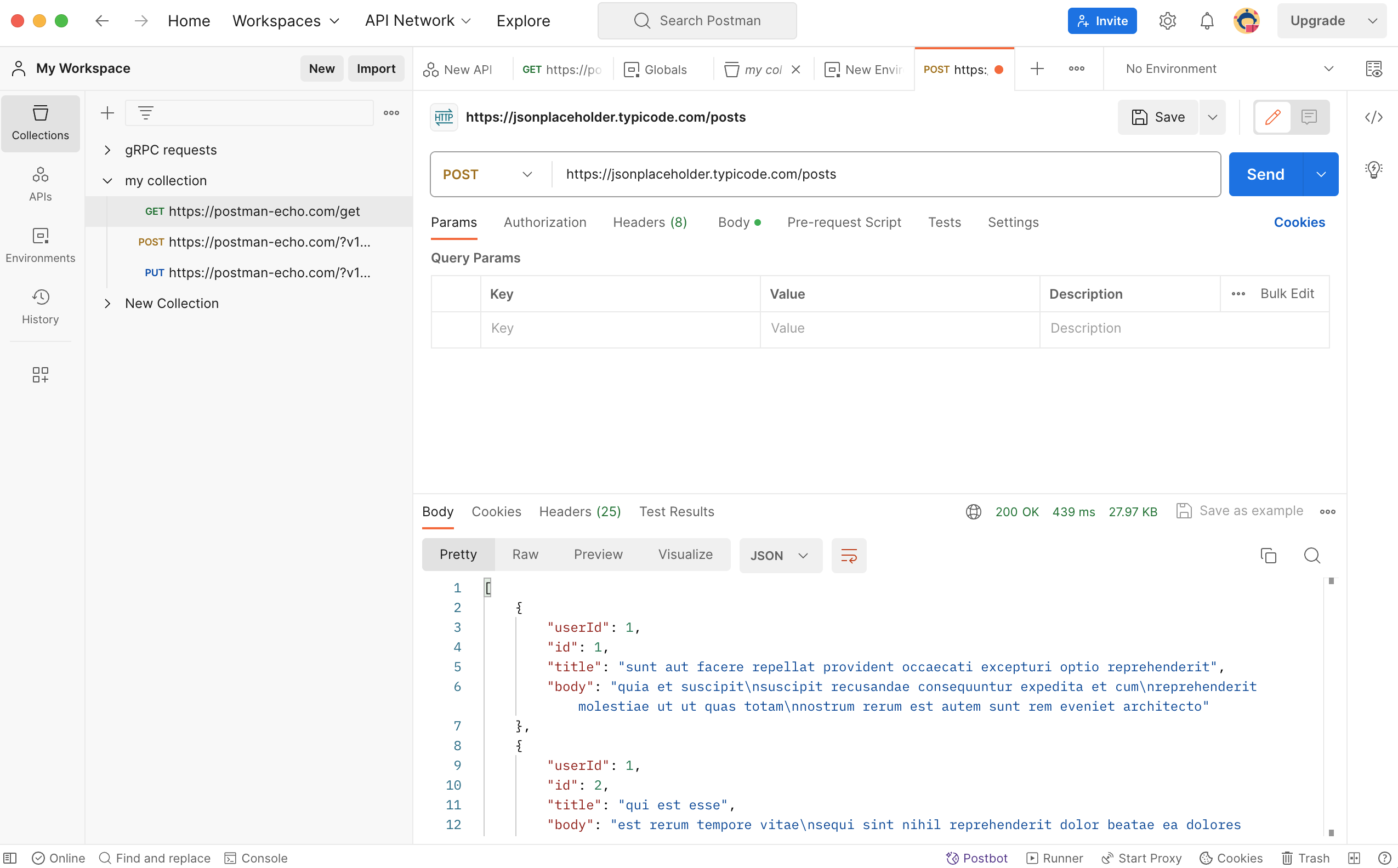Open the notifications bell
The image size is (1398, 868).
point(1207,21)
